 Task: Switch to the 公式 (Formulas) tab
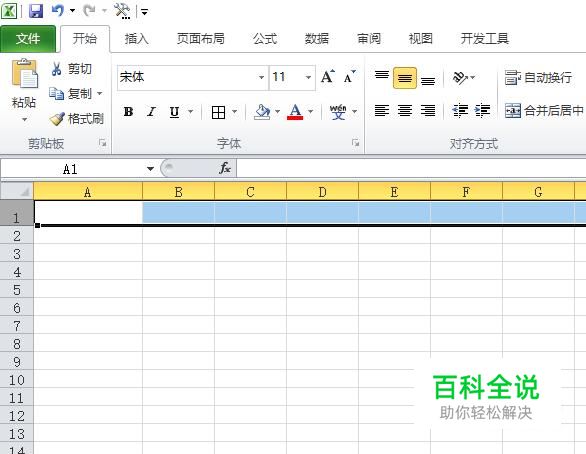tap(265, 38)
